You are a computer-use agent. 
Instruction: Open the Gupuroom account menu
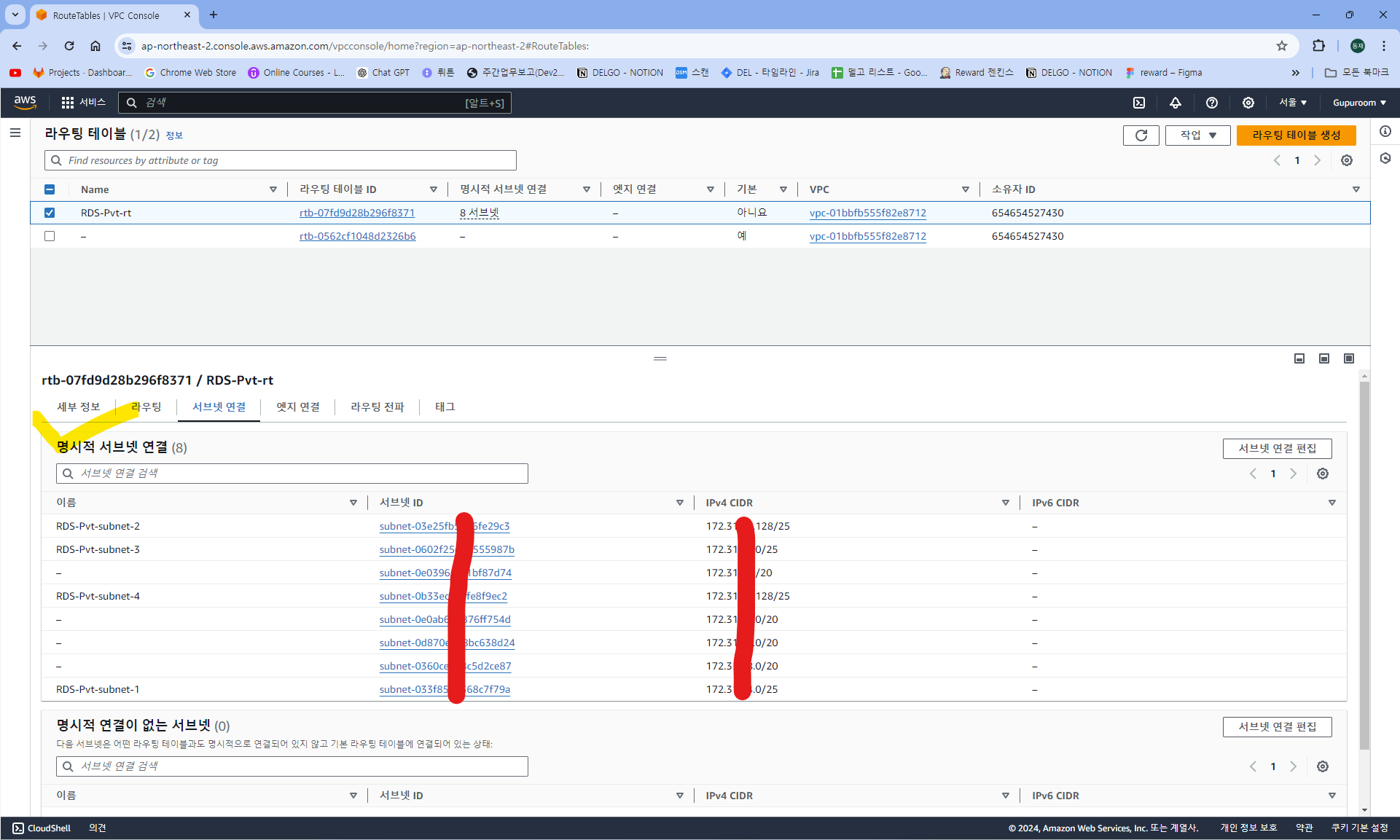[x=1359, y=103]
